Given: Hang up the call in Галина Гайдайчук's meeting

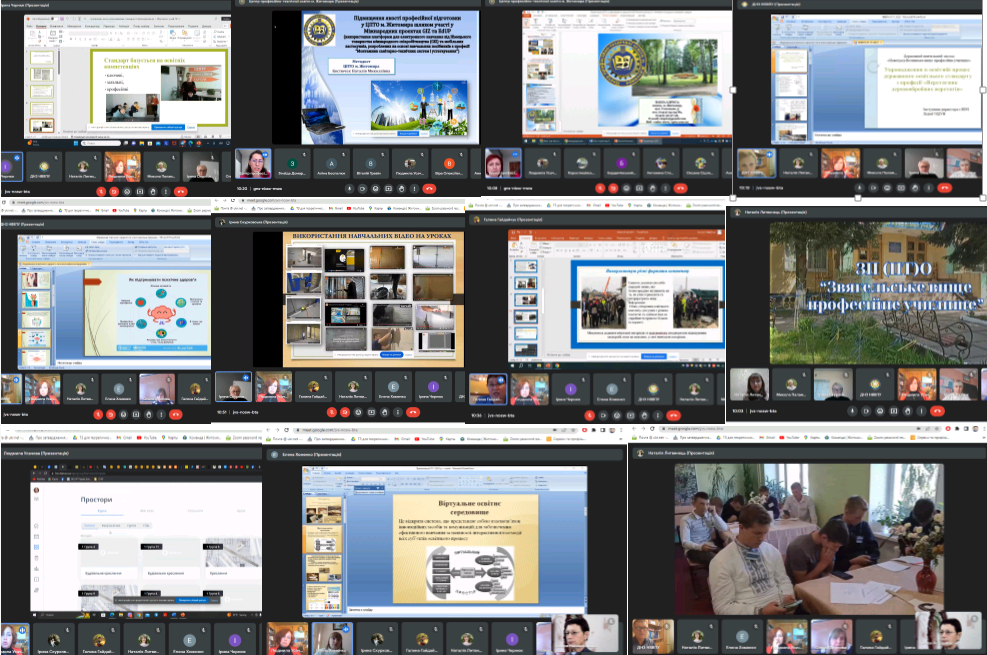Looking at the screenshot, I should tap(675, 414).
